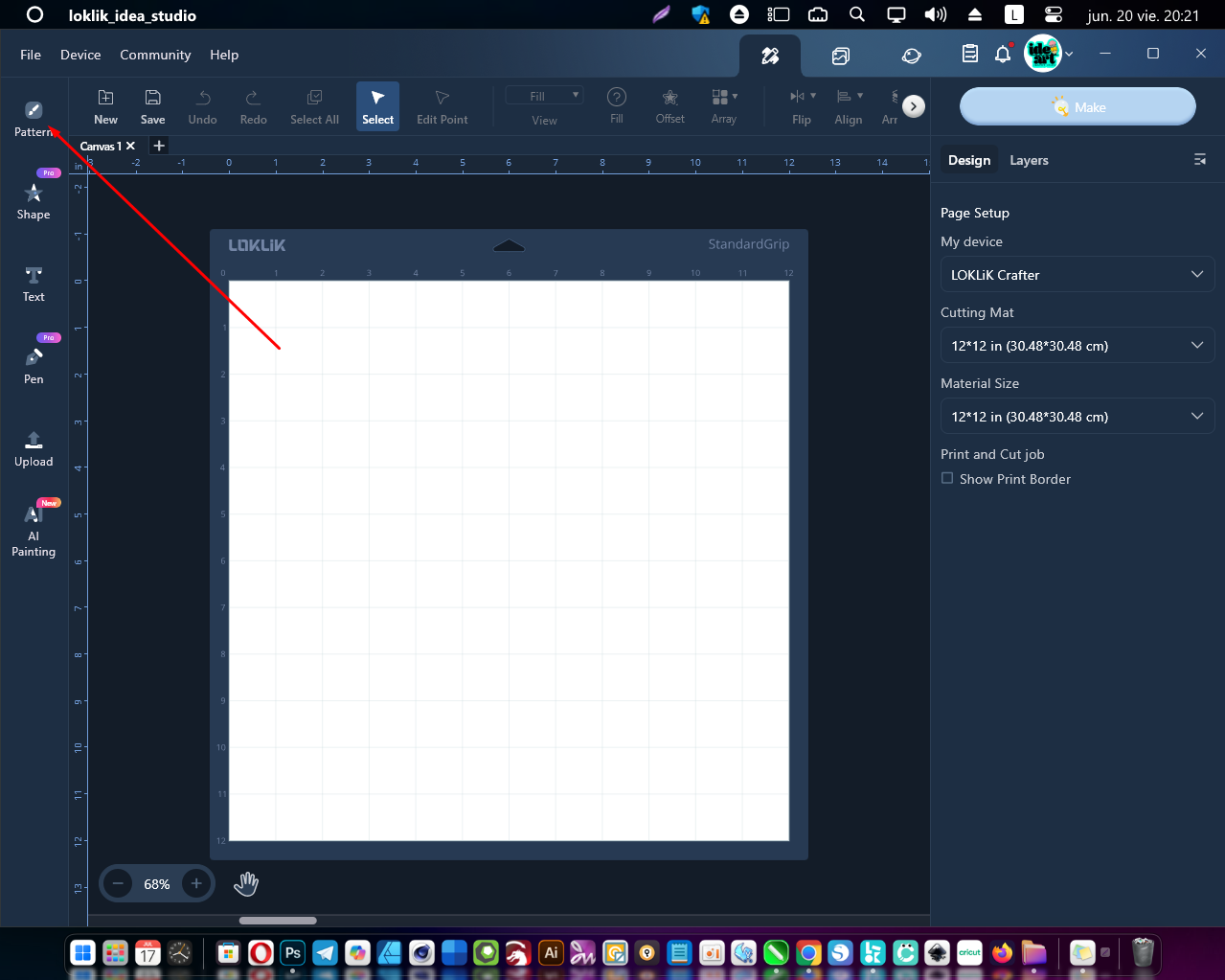Expand the Cutting Mat size dropdown
Viewport: 1225px width, 980px height.
coord(1078,346)
